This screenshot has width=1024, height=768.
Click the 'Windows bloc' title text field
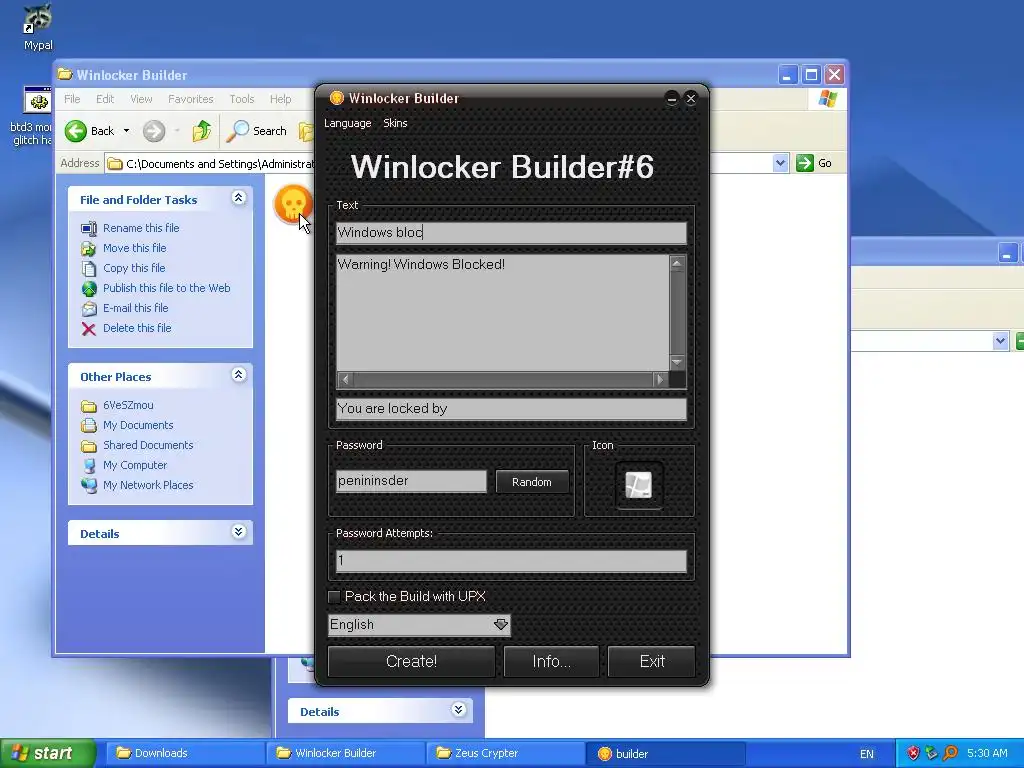point(511,233)
